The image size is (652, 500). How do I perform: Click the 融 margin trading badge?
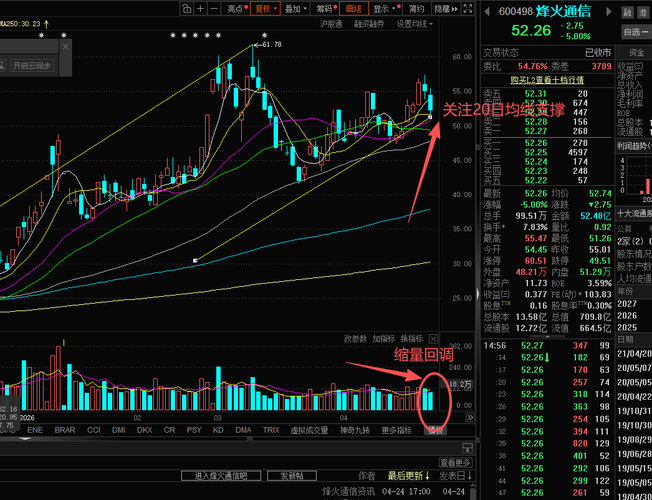point(627,12)
